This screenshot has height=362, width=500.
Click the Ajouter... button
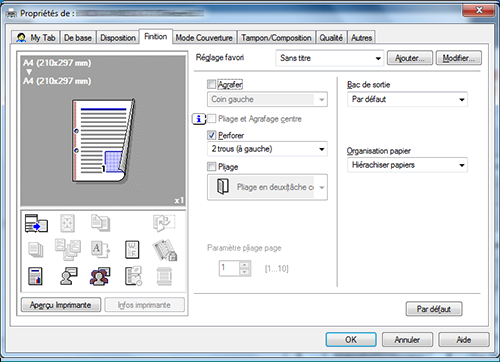(x=410, y=58)
